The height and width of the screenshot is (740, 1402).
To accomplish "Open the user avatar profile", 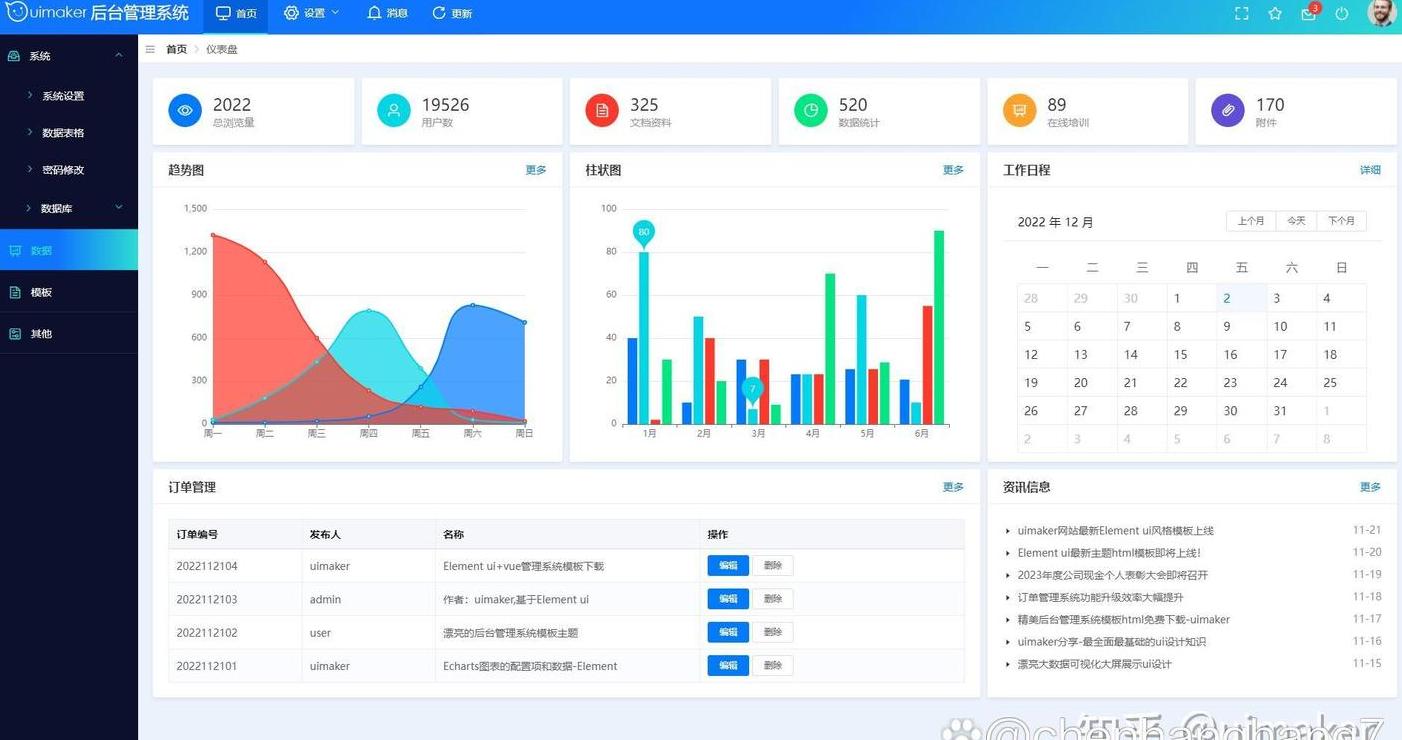I will [x=1381, y=13].
